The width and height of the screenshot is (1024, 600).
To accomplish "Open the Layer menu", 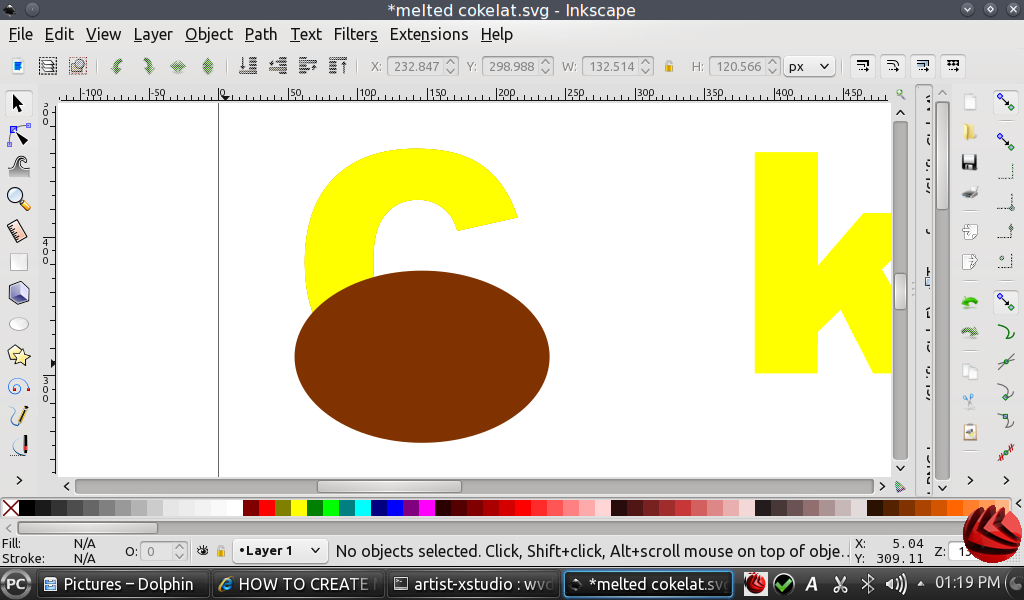I will [153, 35].
